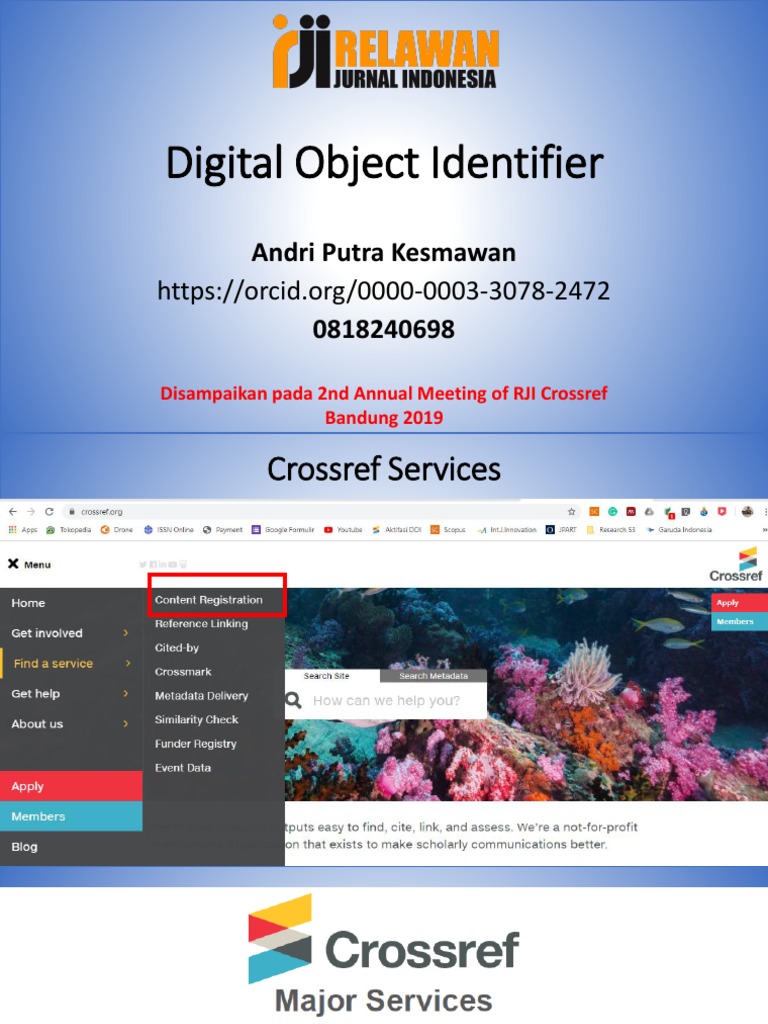Select Home in the side menu
The height and width of the screenshot is (1024, 768).
pos(28,603)
